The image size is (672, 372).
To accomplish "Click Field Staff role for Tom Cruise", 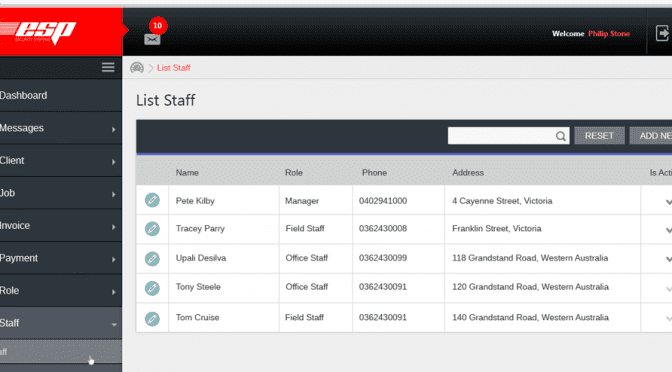I will point(304,318).
